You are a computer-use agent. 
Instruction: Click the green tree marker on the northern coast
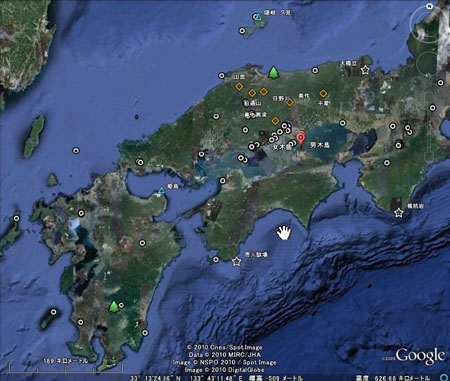pyautogui.click(x=273, y=72)
